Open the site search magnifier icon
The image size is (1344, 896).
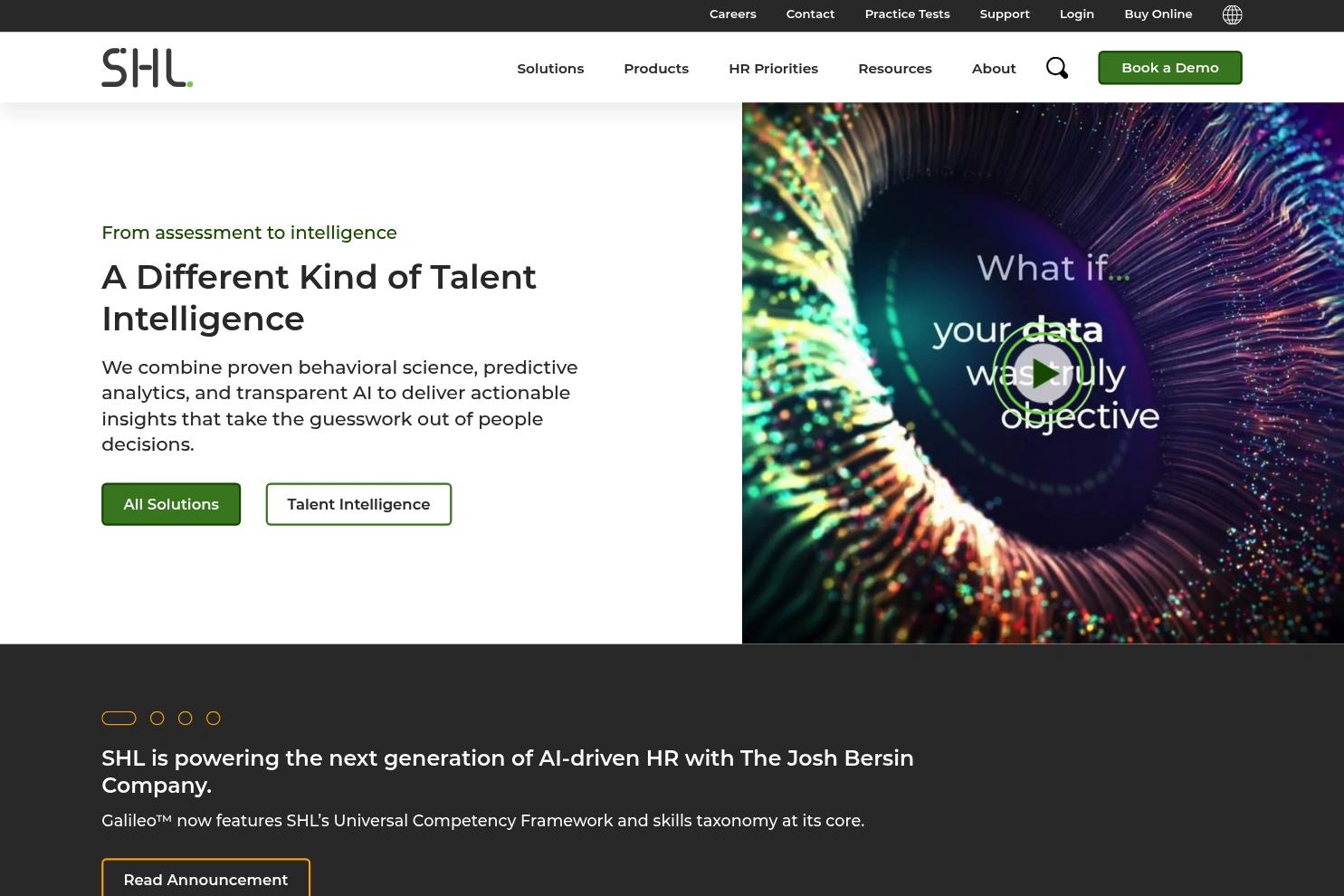[1057, 68]
